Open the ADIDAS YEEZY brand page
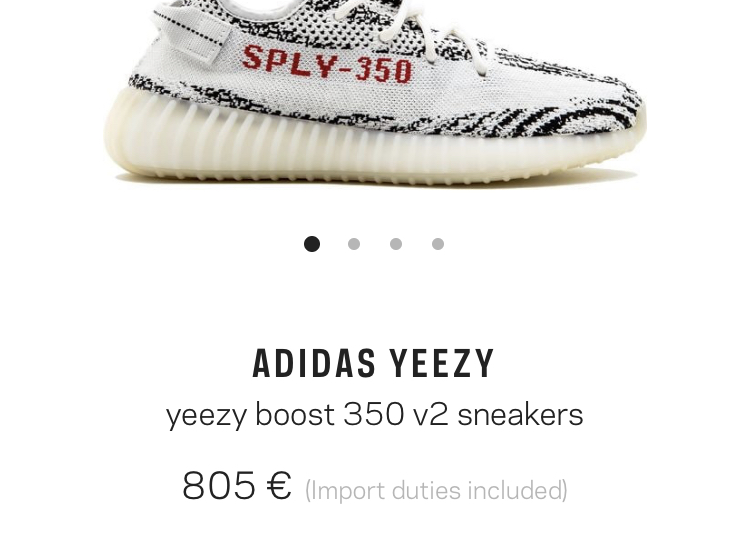750x535 pixels. click(x=373, y=363)
